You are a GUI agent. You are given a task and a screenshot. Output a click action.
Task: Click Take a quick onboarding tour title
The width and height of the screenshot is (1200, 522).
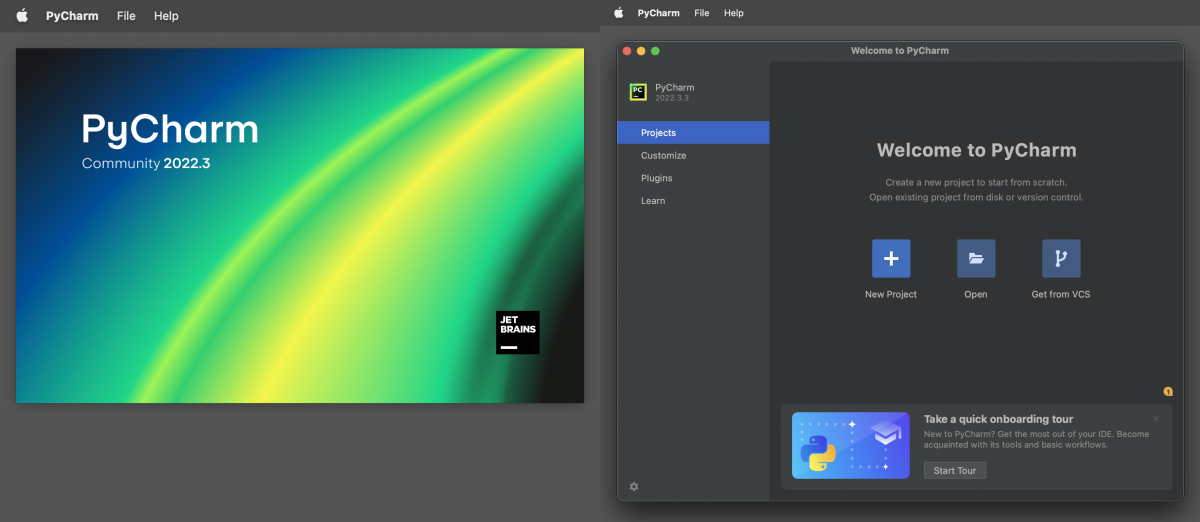(998, 419)
